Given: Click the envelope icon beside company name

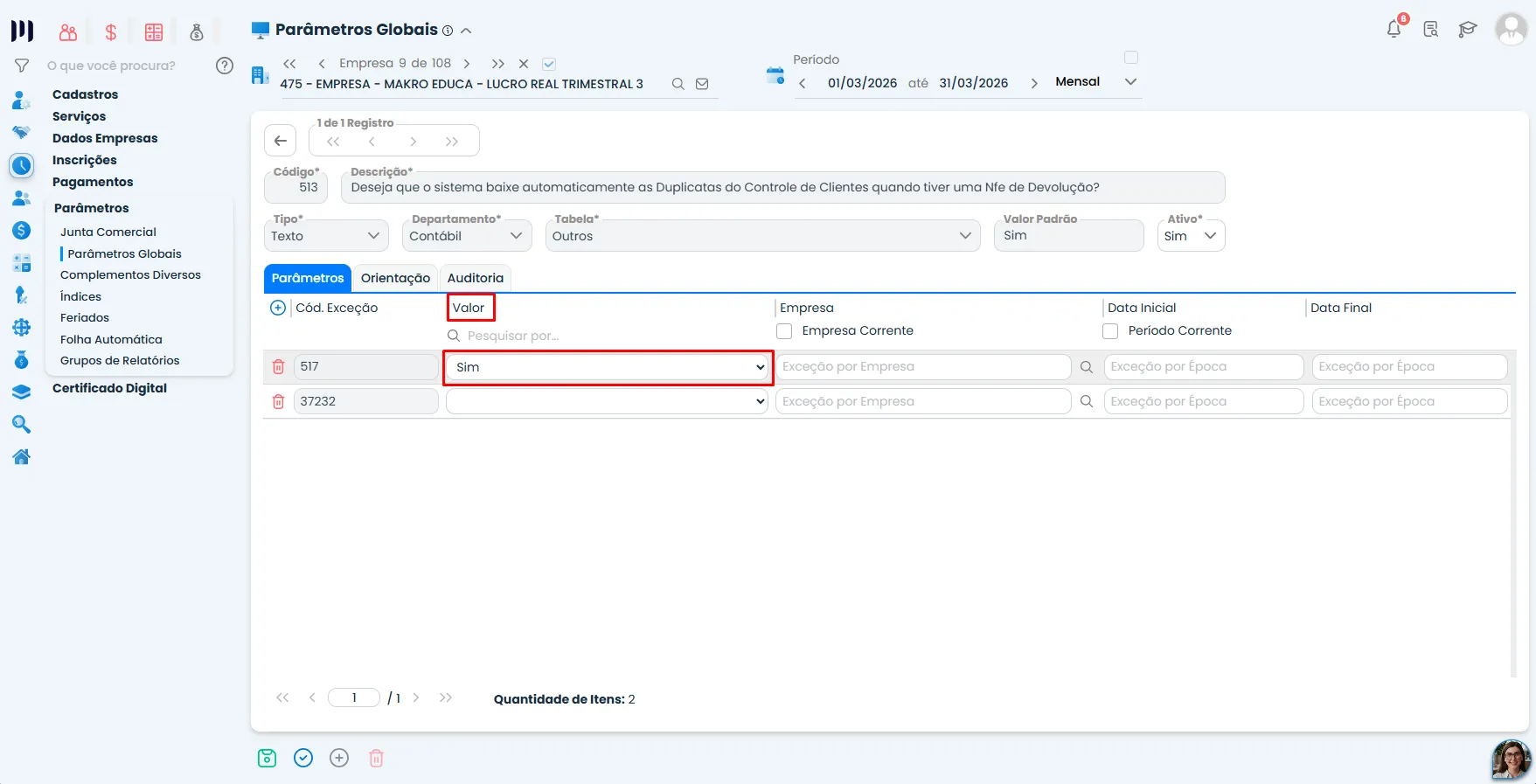Looking at the screenshot, I should pos(702,84).
